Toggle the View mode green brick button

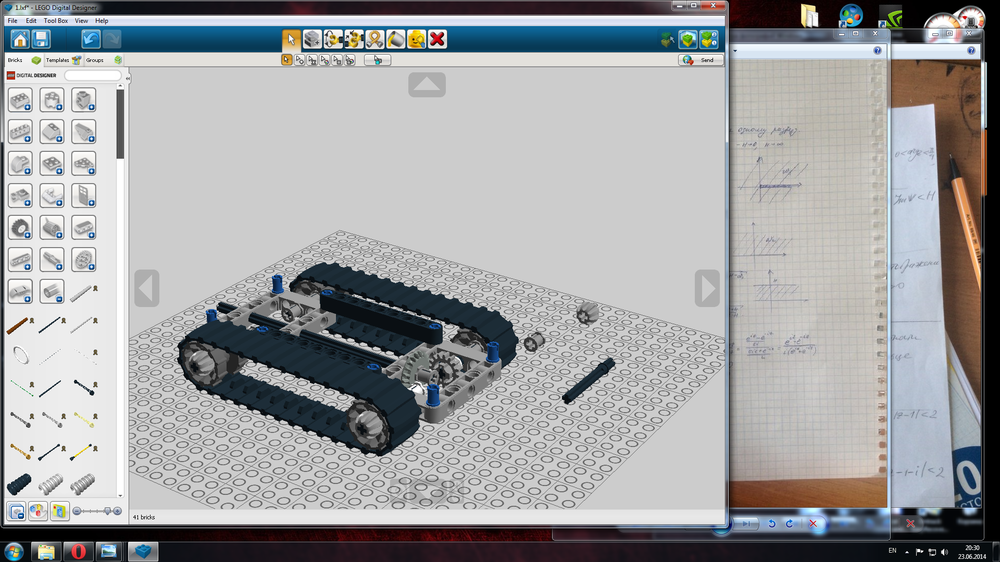click(x=688, y=40)
